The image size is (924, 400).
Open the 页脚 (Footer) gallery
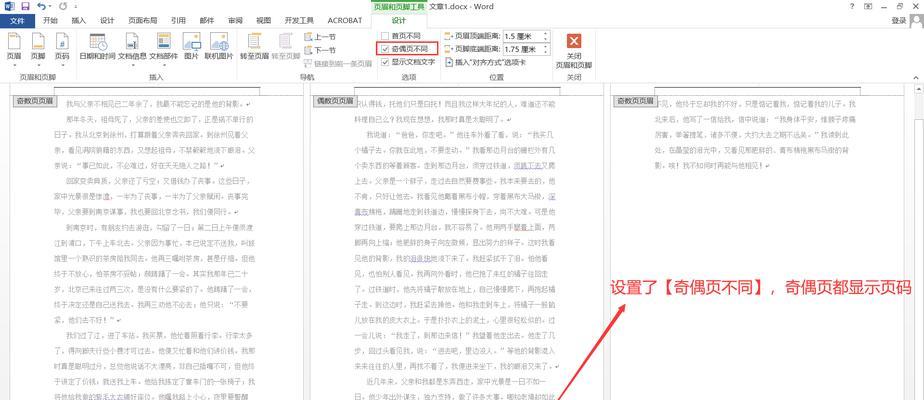click(x=38, y=48)
